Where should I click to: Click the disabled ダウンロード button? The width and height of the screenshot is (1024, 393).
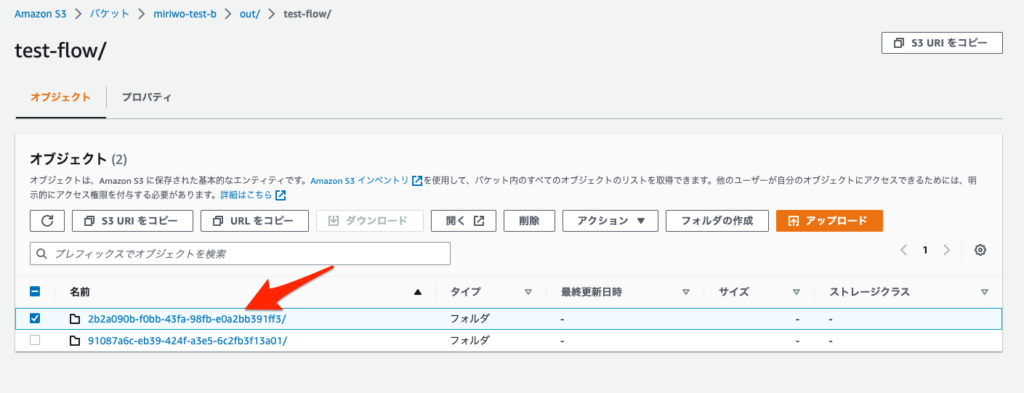370,221
